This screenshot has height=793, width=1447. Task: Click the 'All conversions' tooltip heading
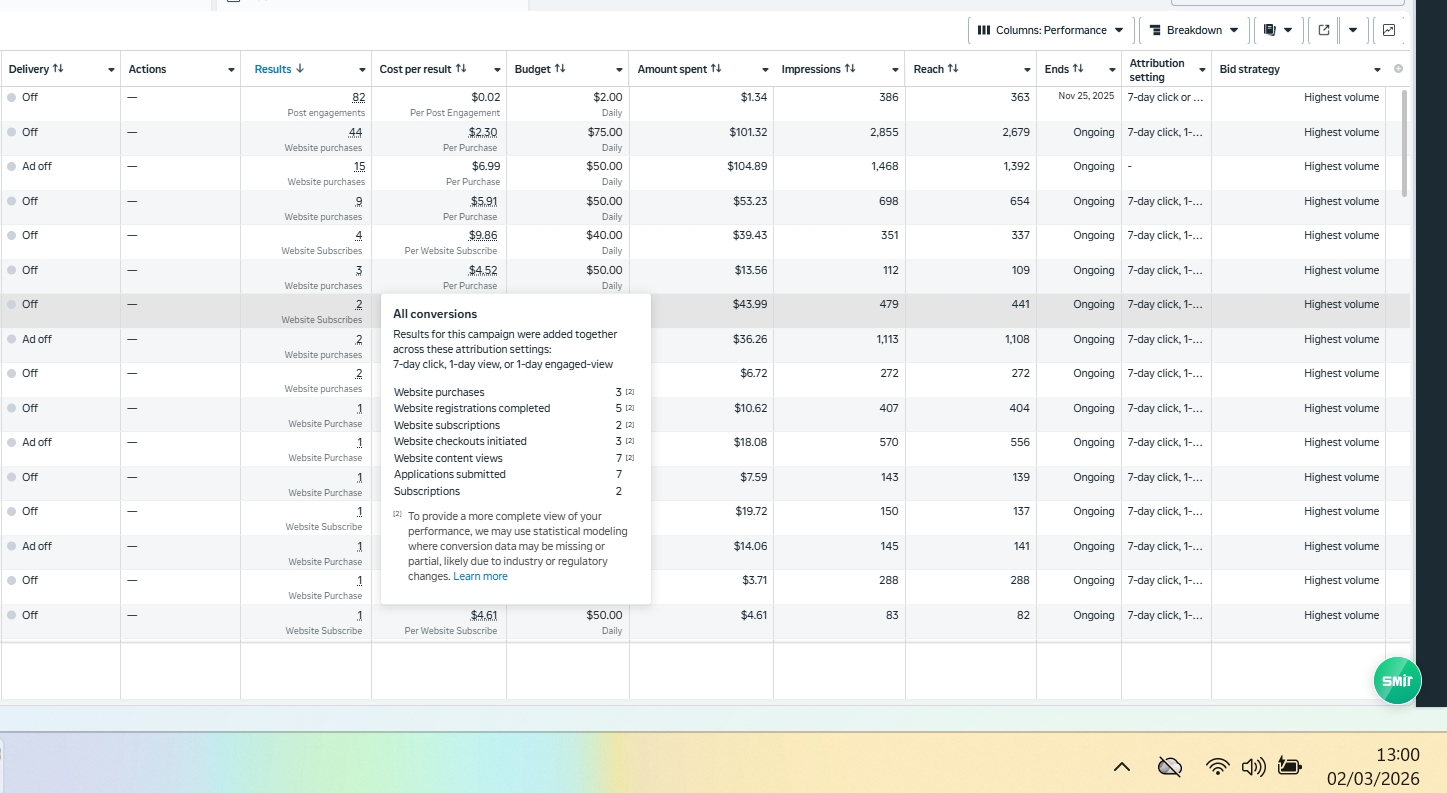tap(435, 314)
